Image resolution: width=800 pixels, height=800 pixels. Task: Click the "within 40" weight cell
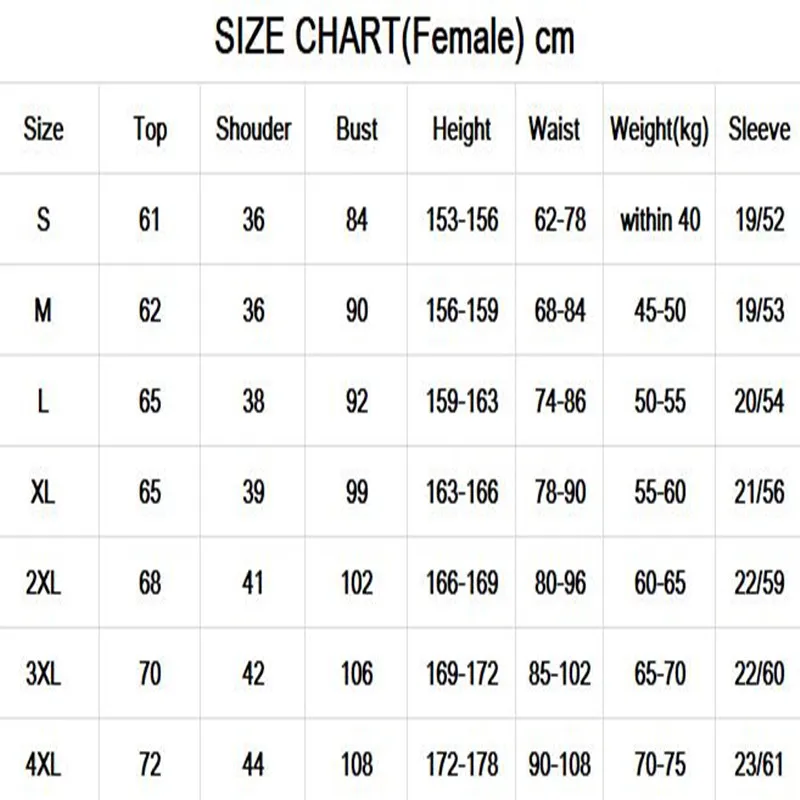pyautogui.click(x=660, y=219)
